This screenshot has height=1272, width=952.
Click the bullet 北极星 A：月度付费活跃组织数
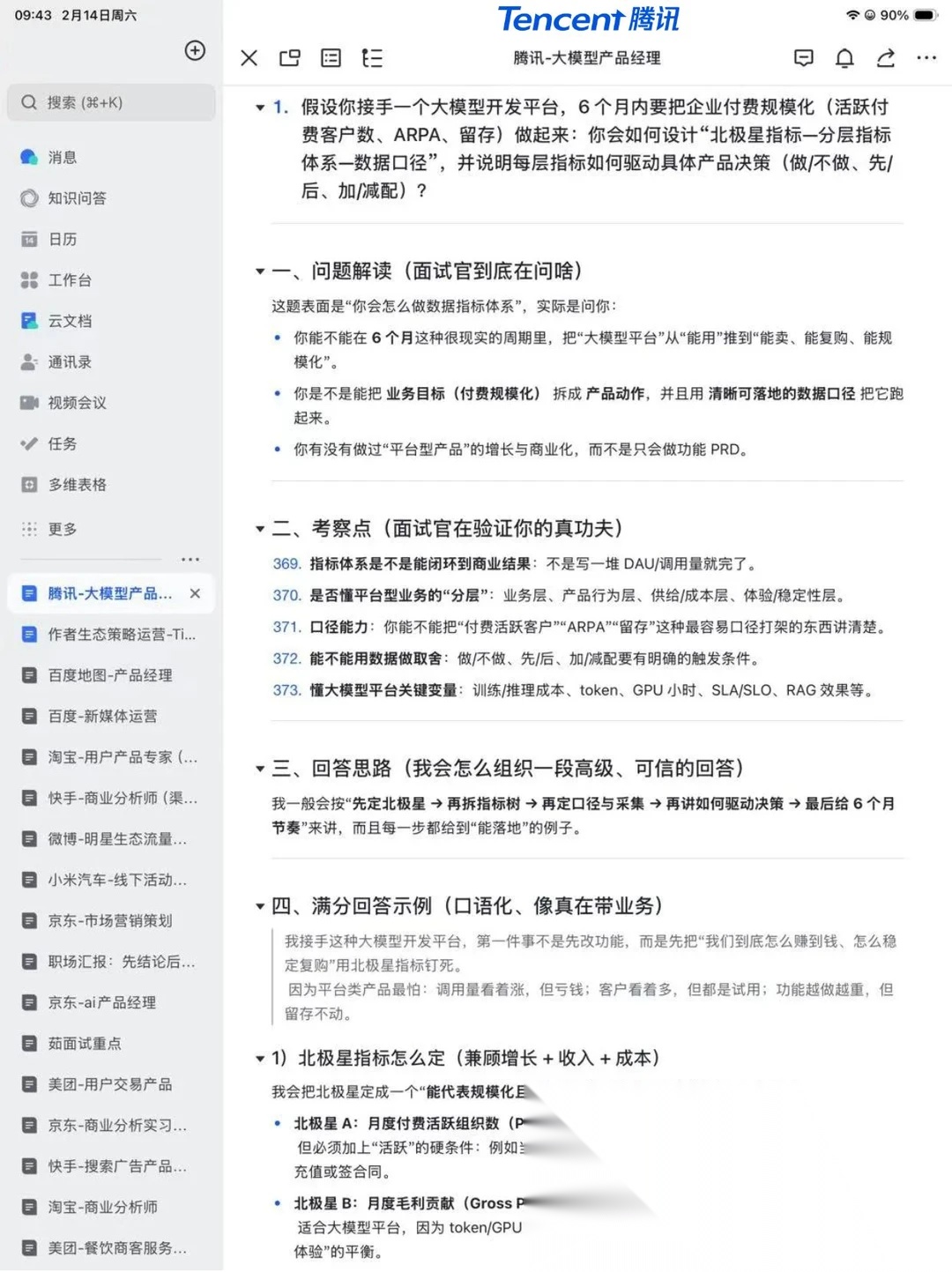tap(410, 1123)
